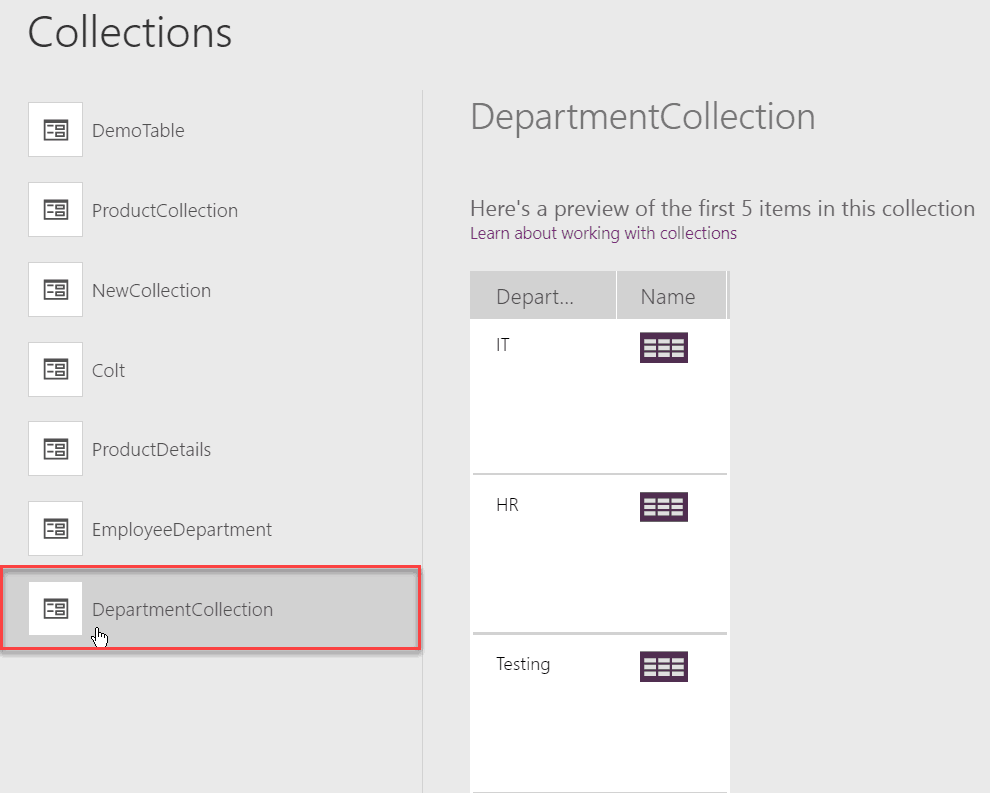Screen dimensions: 990x793
Task: Click the Collections page title
Action: coord(129,32)
